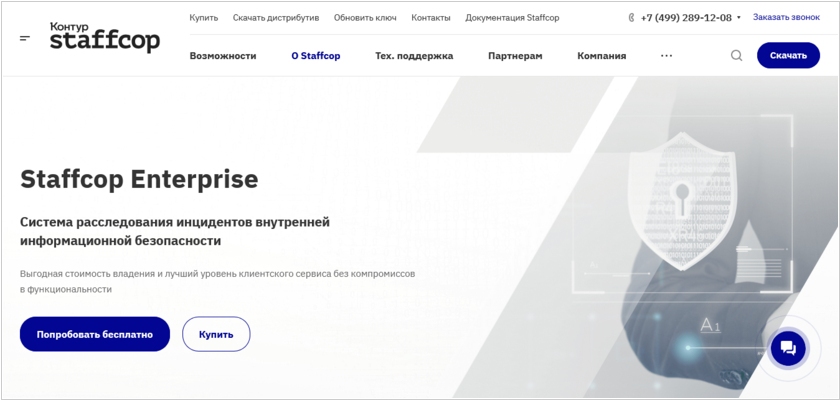The image size is (840, 400).
Task: Open the Возможности menu
Action: [x=223, y=56]
